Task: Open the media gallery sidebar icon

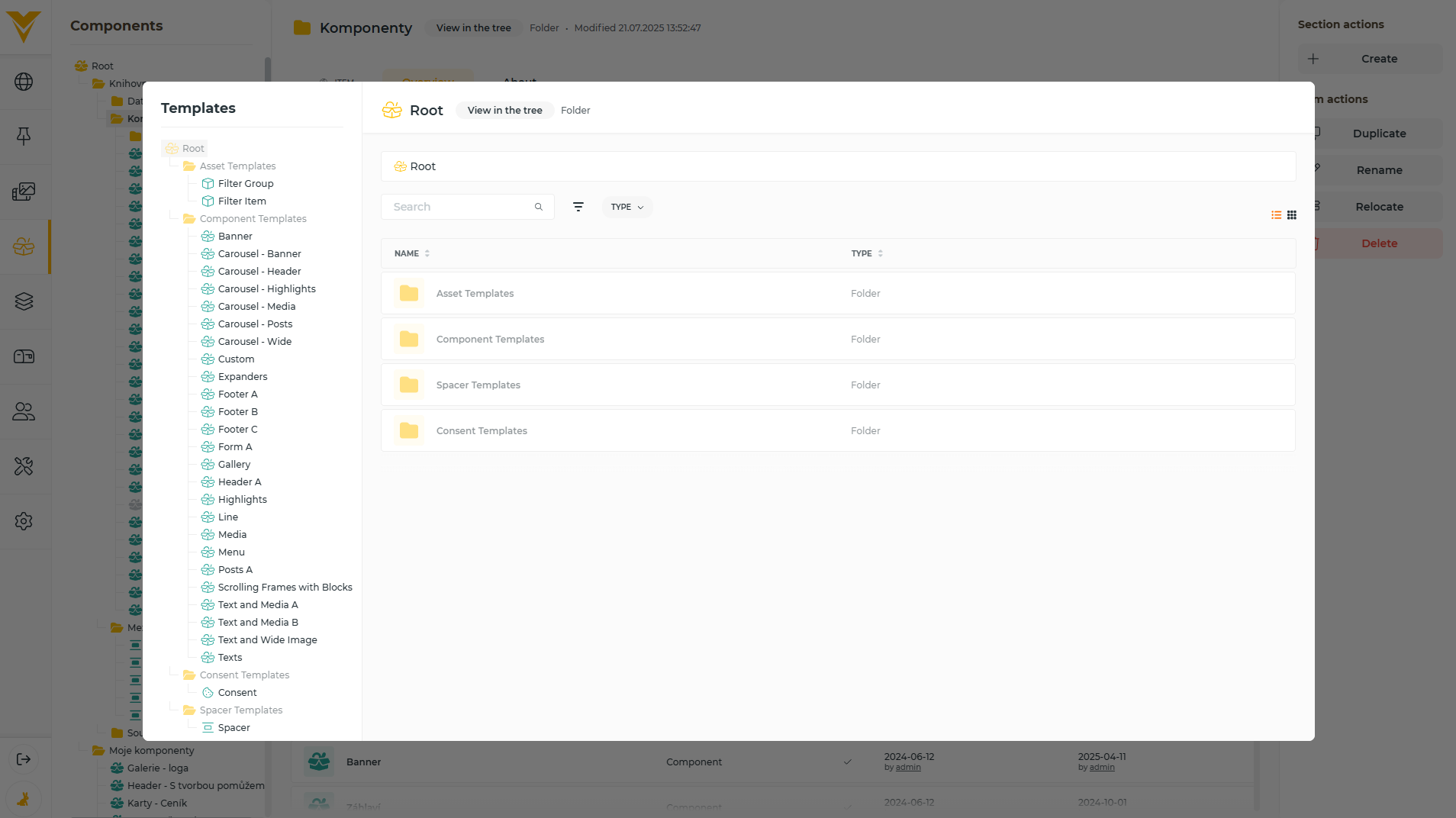Action: click(24, 192)
